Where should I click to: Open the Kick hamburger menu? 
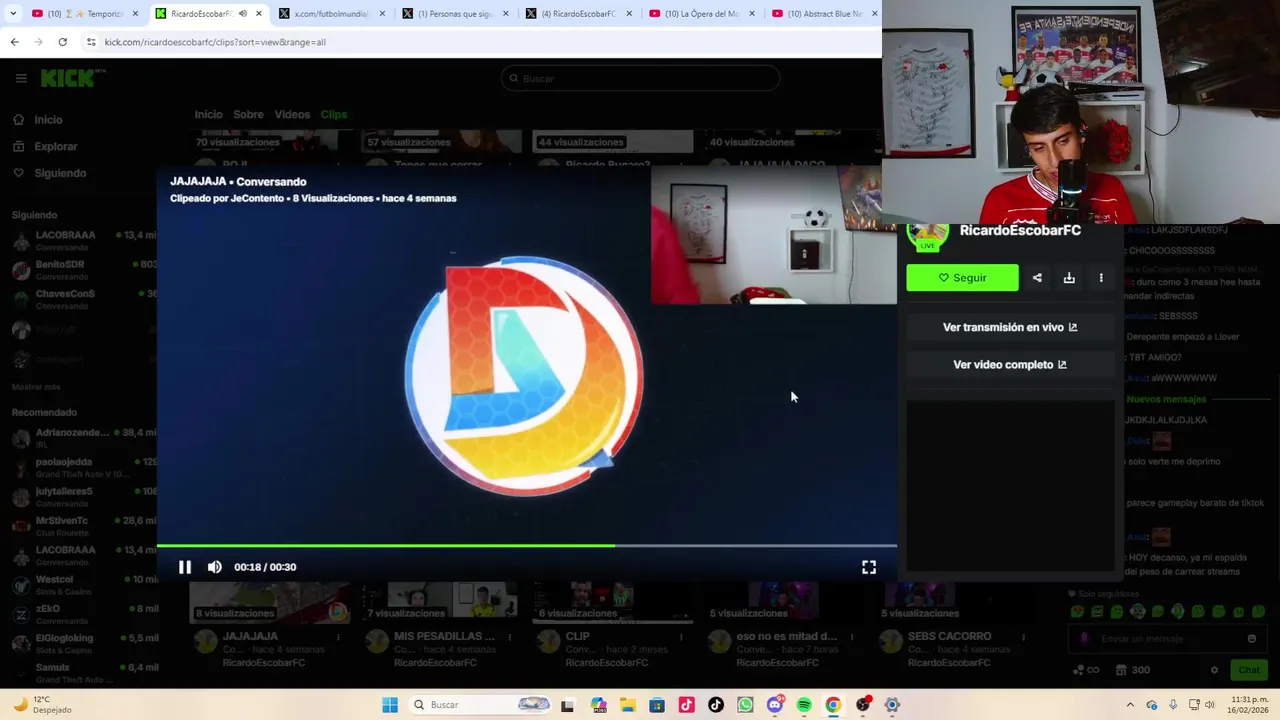21,78
